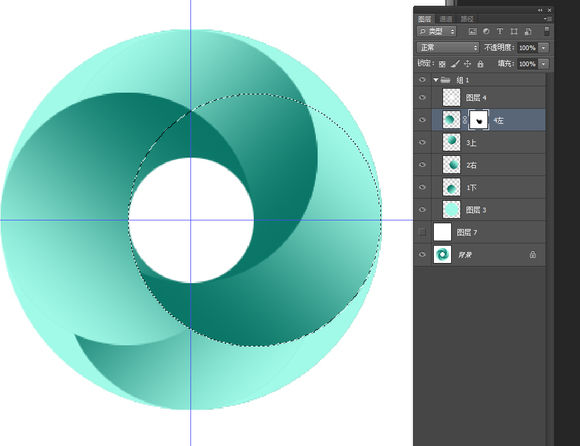This screenshot has width=580, height=446.
Task: Open the 不透明度 opacity slider arrow
Action: coord(543,48)
